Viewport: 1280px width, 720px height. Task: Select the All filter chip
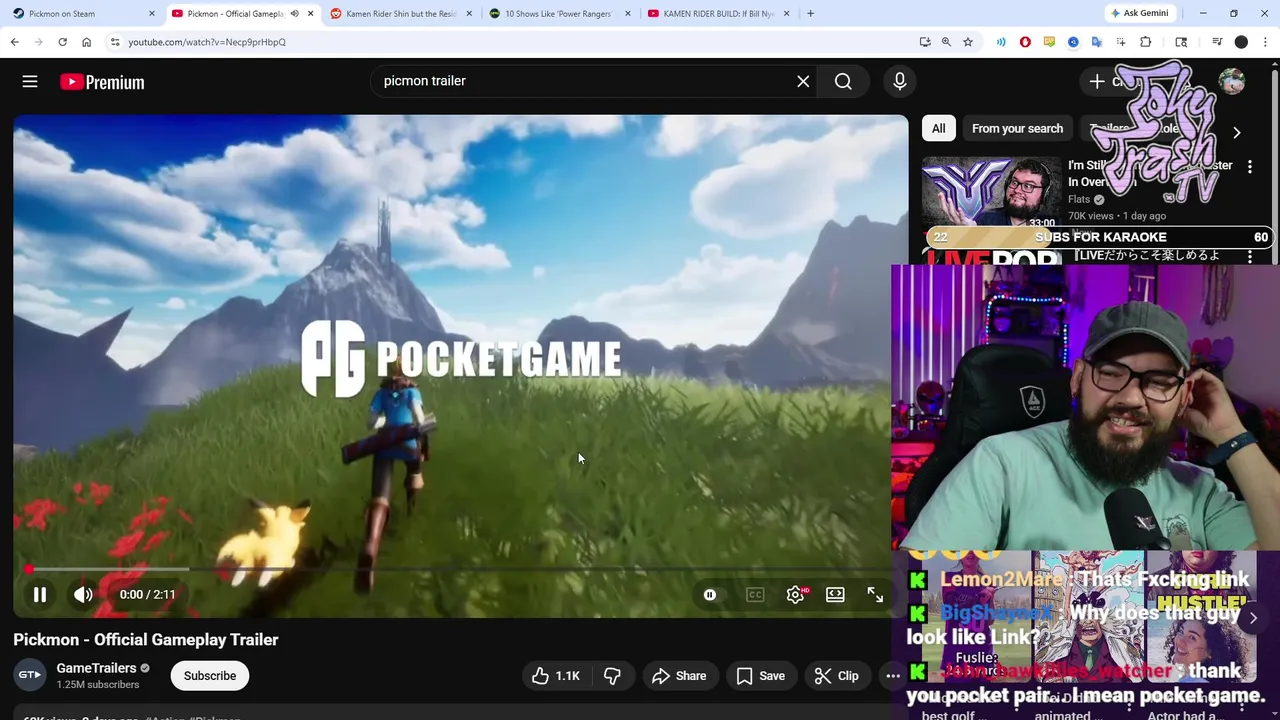click(938, 128)
